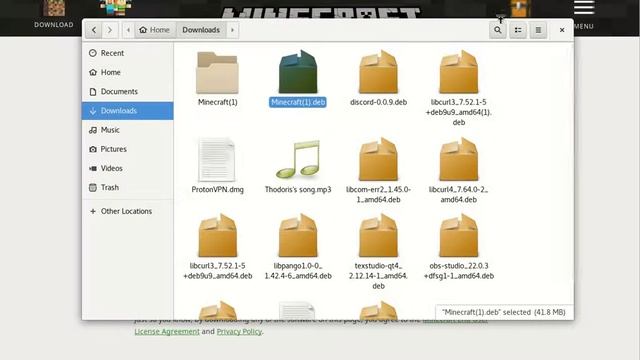Click the Downloads path bar button
The image size is (640, 360).
201,30
